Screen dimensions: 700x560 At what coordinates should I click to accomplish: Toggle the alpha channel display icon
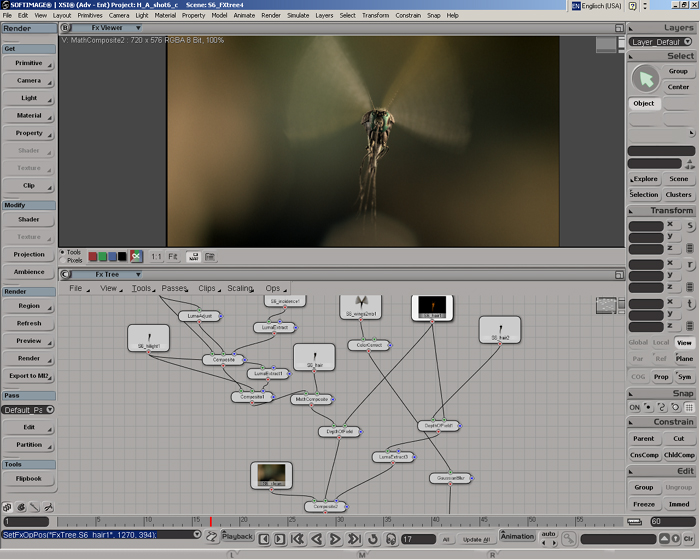[x=136, y=257]
